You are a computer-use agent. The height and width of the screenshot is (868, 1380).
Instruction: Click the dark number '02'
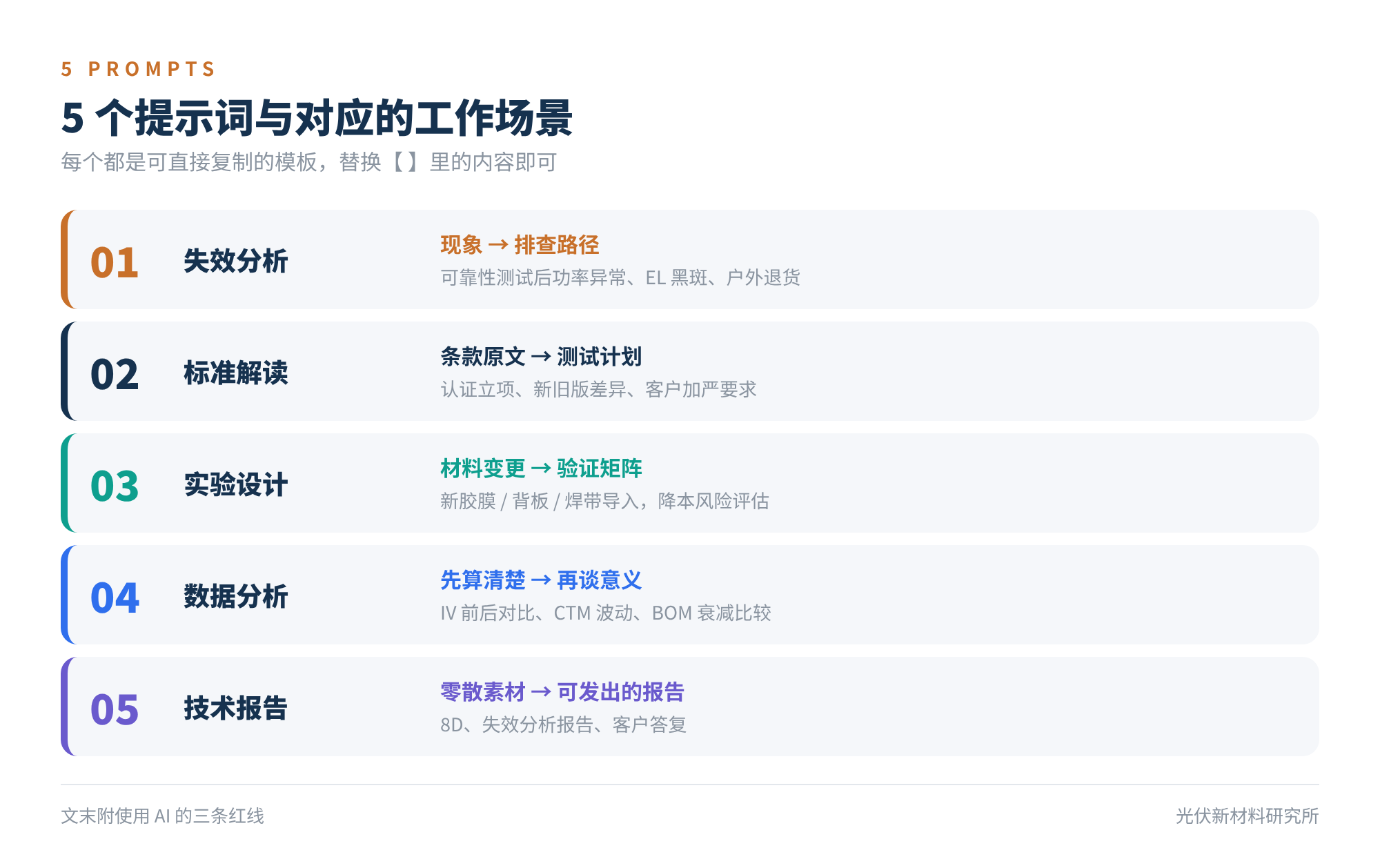(x=115, y=375)
